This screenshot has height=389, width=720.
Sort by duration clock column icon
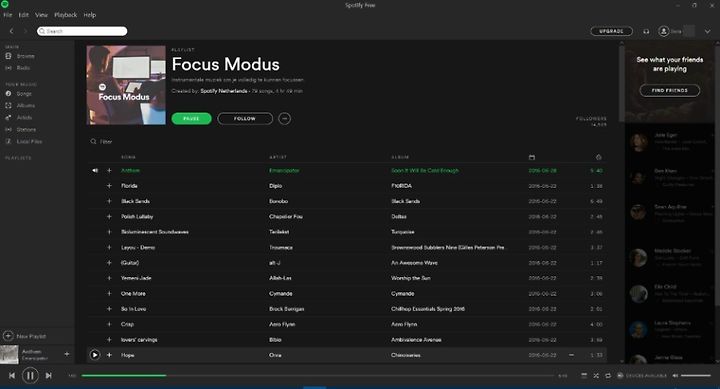tap(598, 157)
